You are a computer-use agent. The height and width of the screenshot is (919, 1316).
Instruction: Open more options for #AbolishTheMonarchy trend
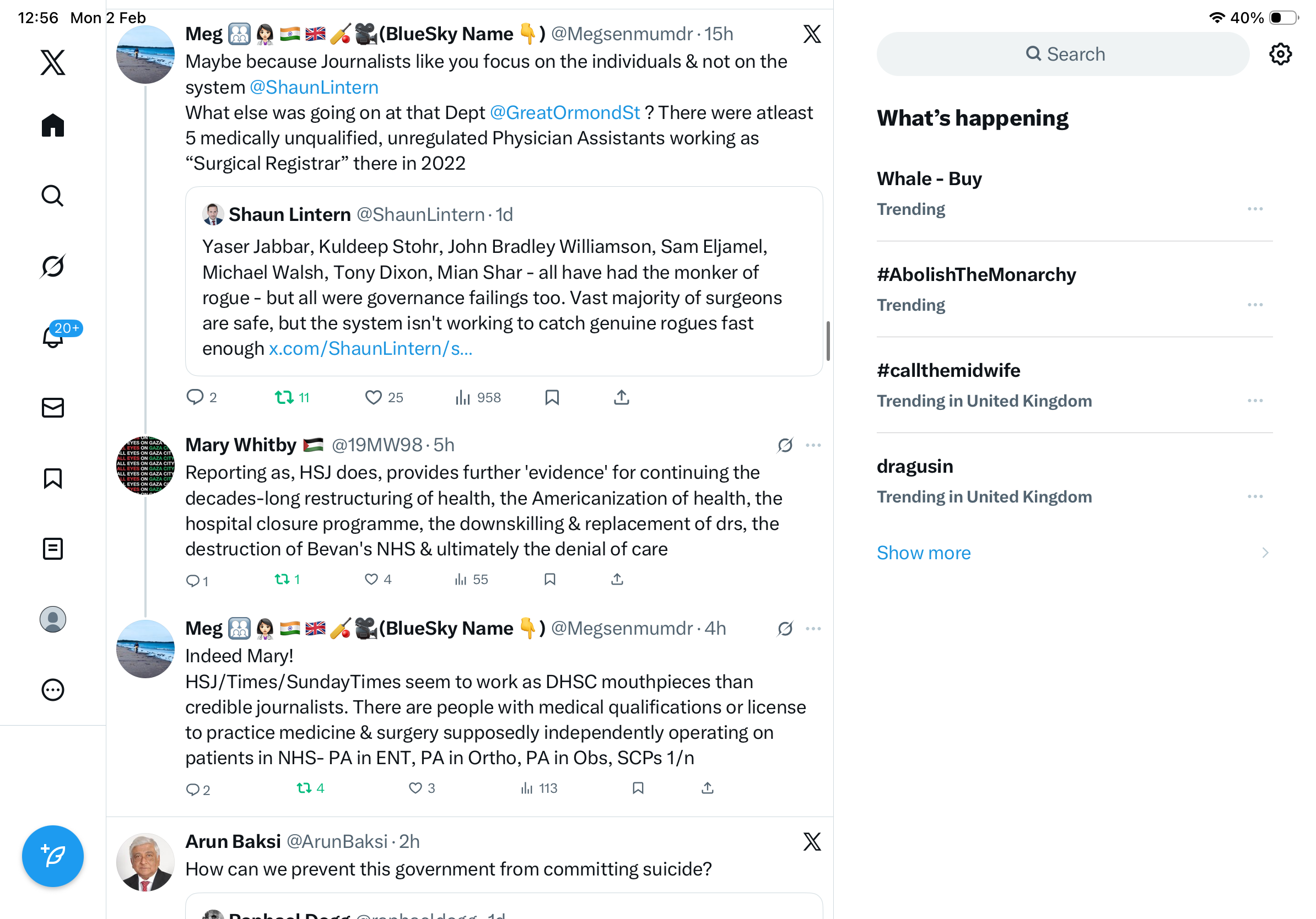coord(1255,305)
